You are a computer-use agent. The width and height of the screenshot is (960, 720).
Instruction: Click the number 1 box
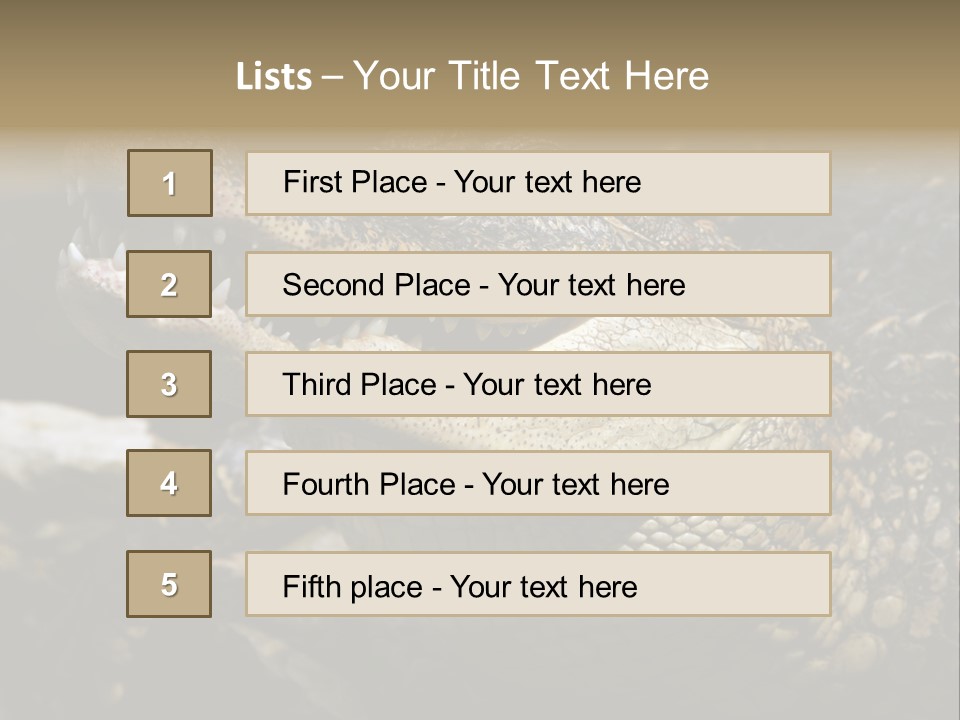170,183
